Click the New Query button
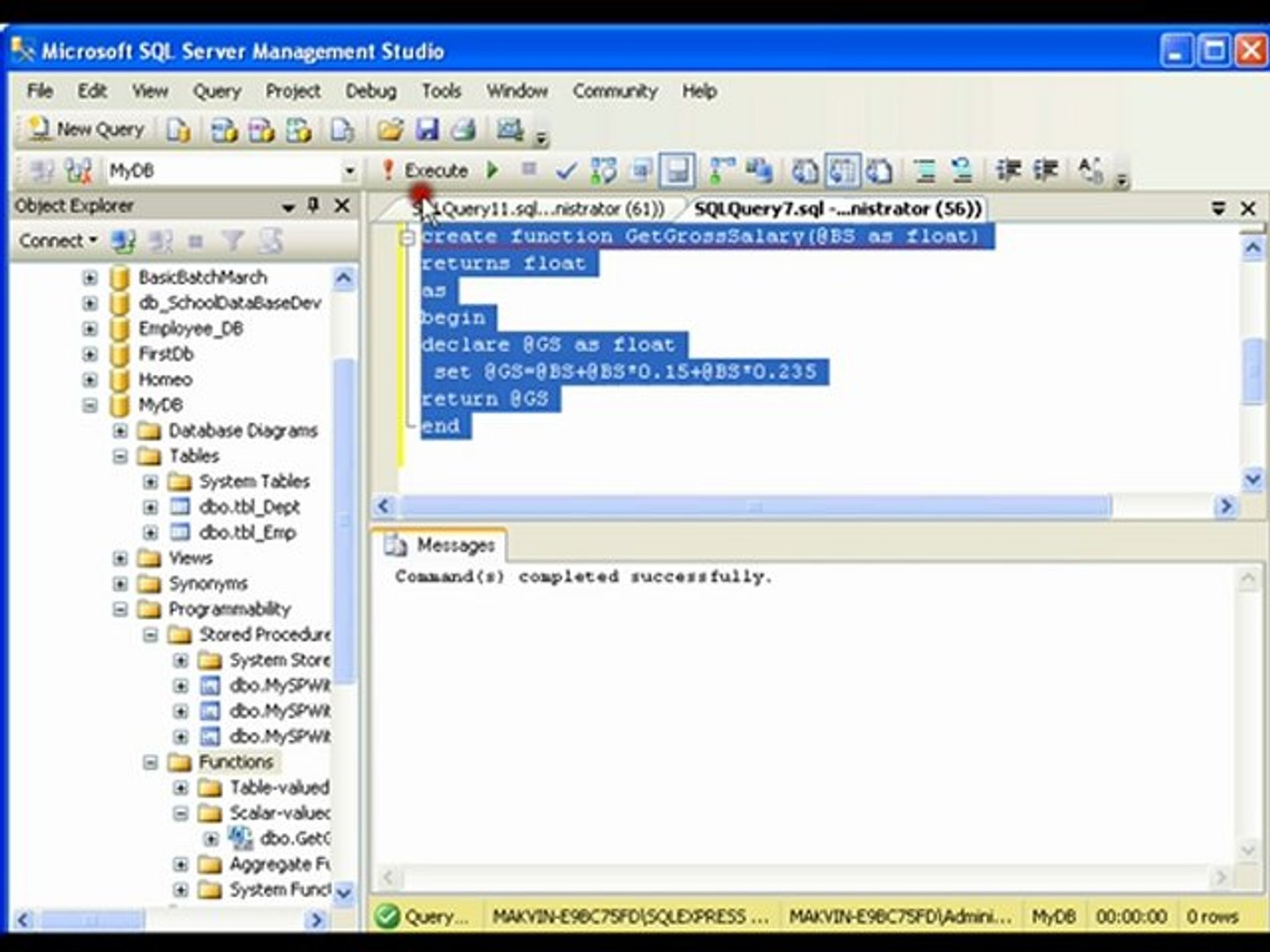This screenshot has width=1270, height=952. pyautogui.click(x=85, y=130)
